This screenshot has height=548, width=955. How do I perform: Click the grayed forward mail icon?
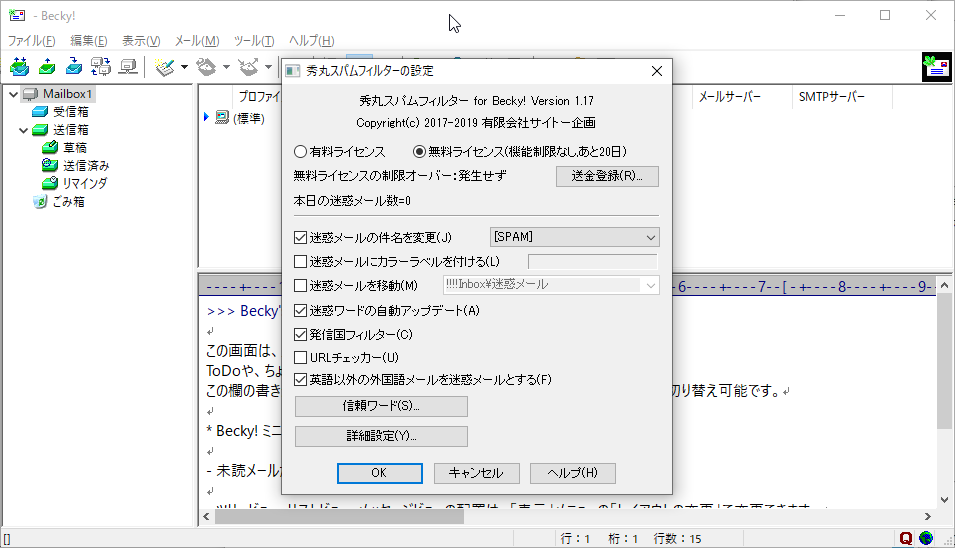tap(248, 67)
